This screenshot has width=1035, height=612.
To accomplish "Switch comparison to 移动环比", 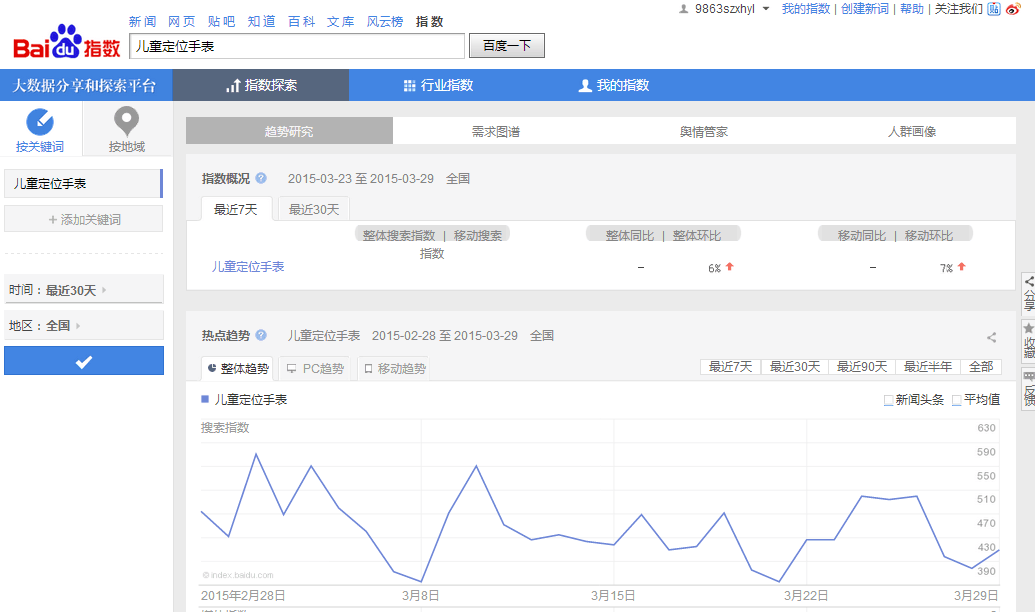I will point(929,236).
